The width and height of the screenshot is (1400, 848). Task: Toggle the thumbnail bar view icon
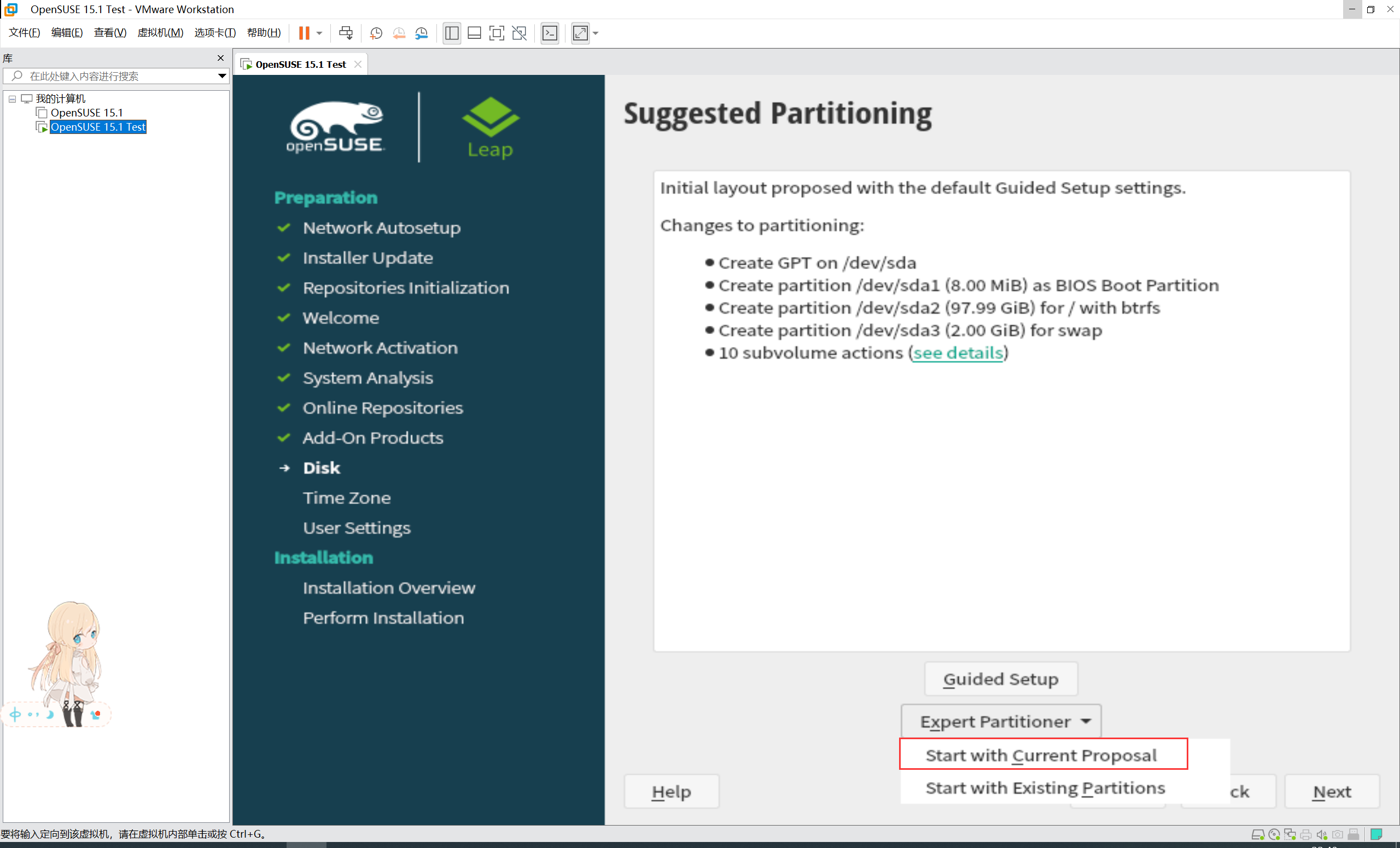tap(474, 33)
